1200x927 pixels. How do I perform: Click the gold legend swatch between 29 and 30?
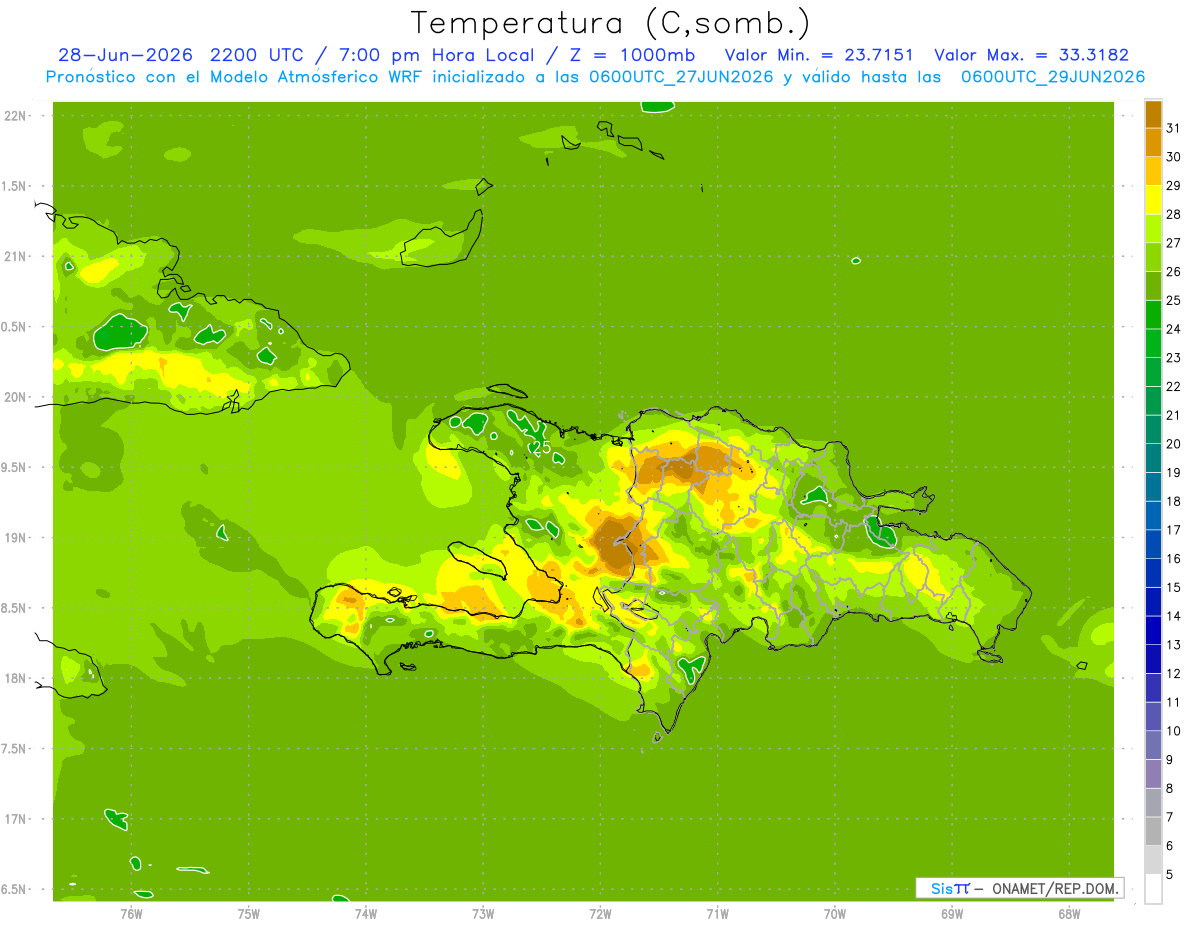[1153, 171]
